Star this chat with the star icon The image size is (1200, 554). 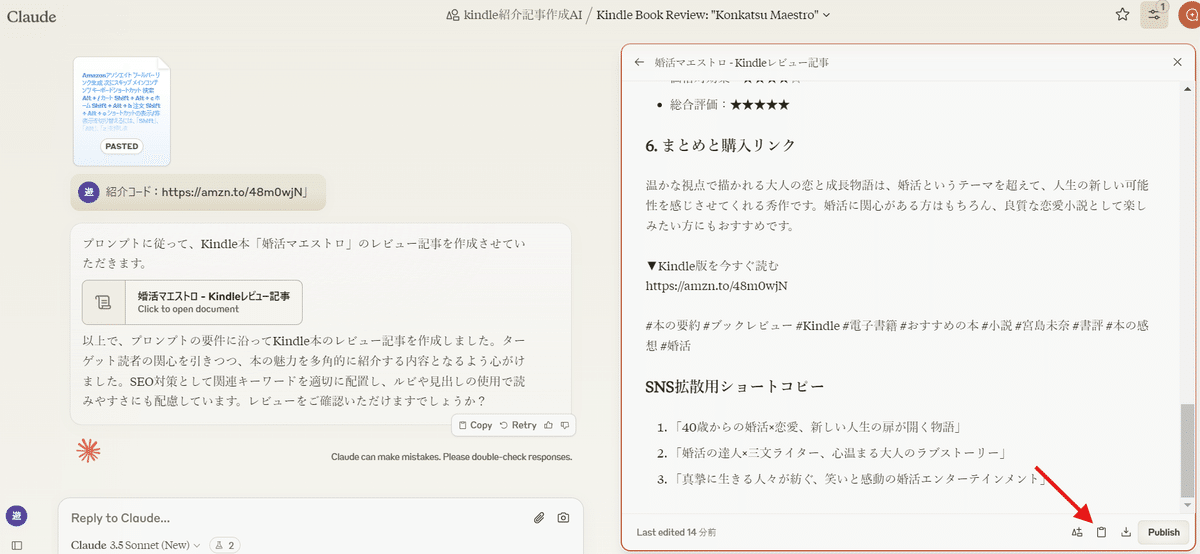pyautogui.click(x=1123, y=15)
